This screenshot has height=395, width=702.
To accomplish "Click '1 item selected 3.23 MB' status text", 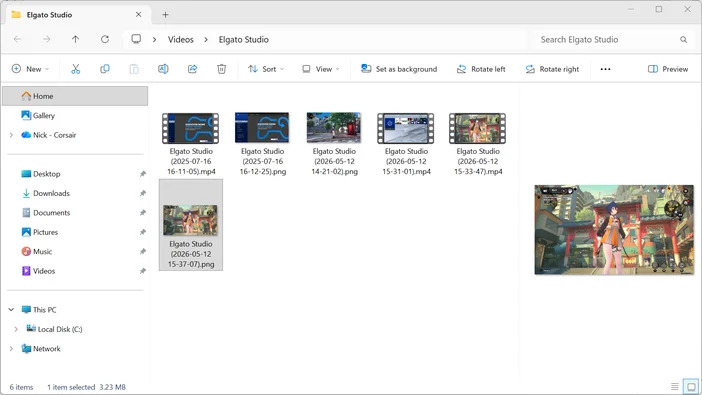I will click(86, 387).
